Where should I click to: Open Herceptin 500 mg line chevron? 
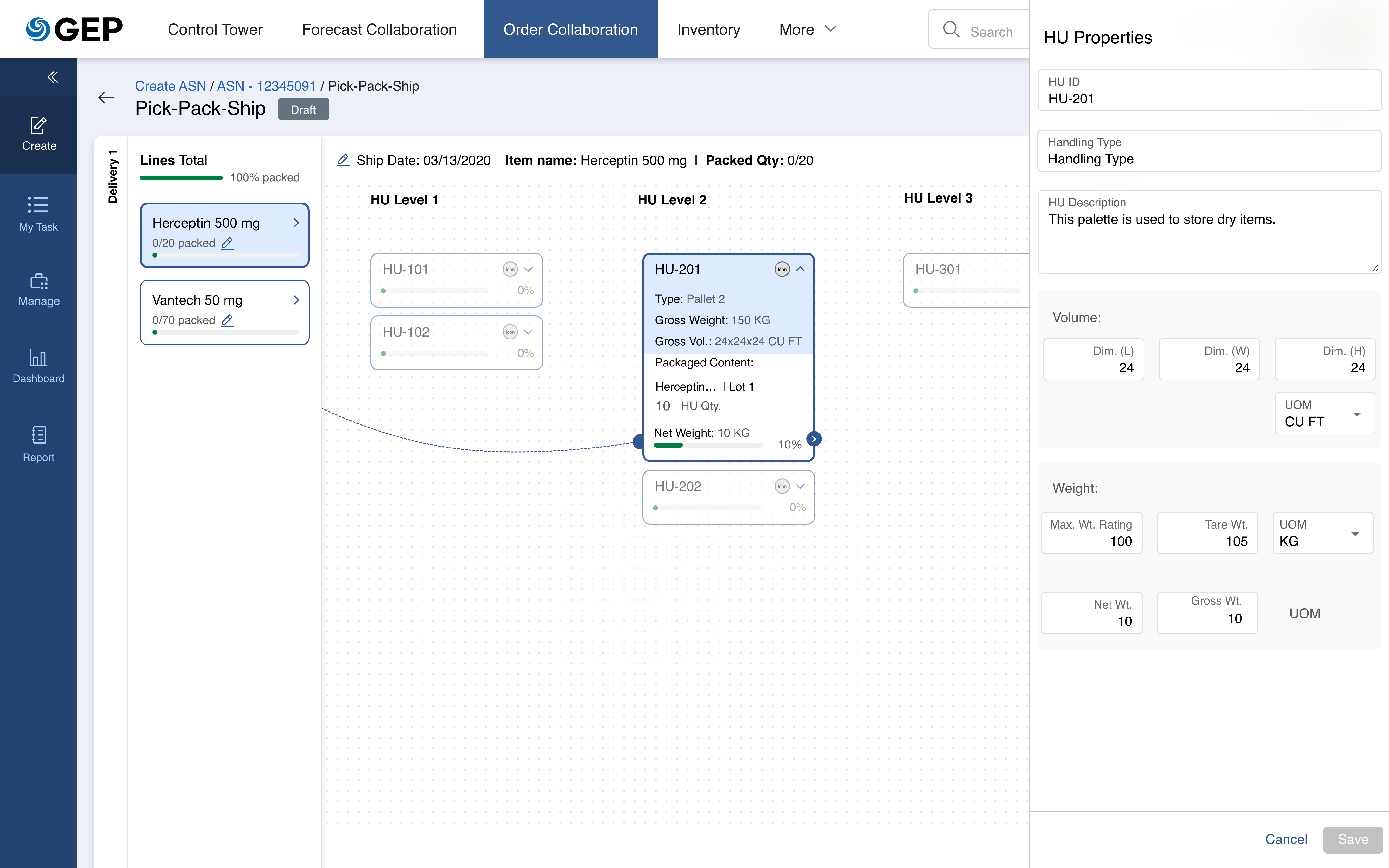click(296, 223)
